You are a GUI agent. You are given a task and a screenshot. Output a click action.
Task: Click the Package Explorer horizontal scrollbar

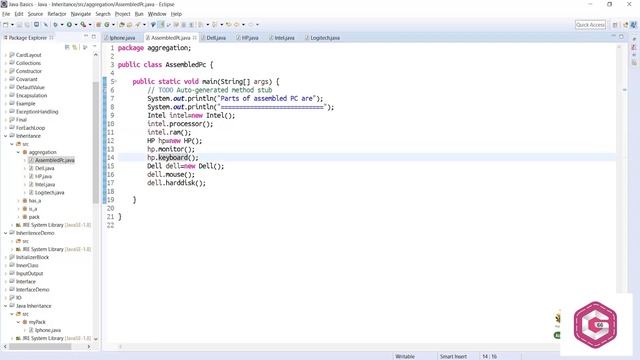click(x=40, y=347)
